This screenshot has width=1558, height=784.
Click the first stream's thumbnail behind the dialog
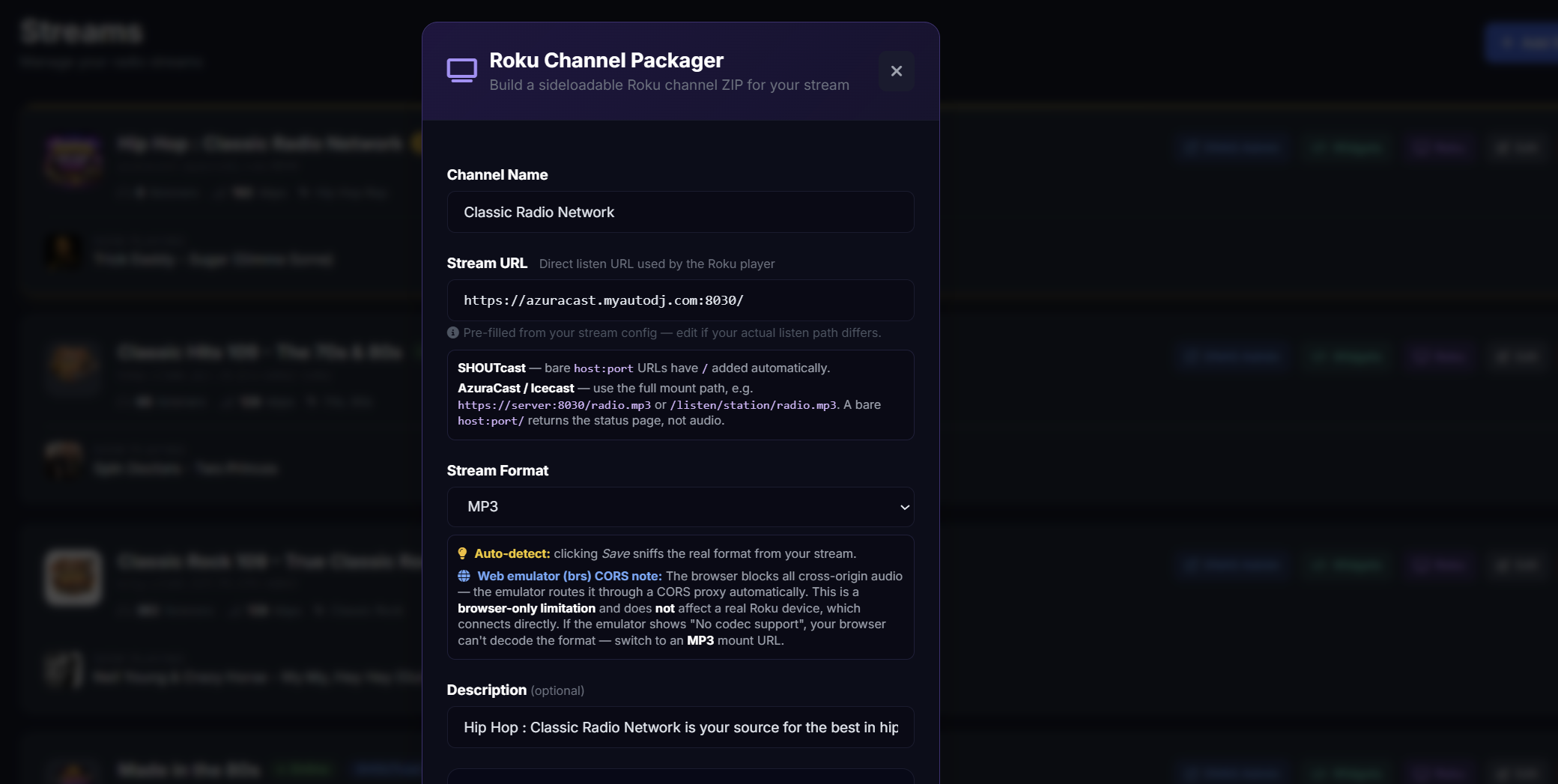(73, 159)
